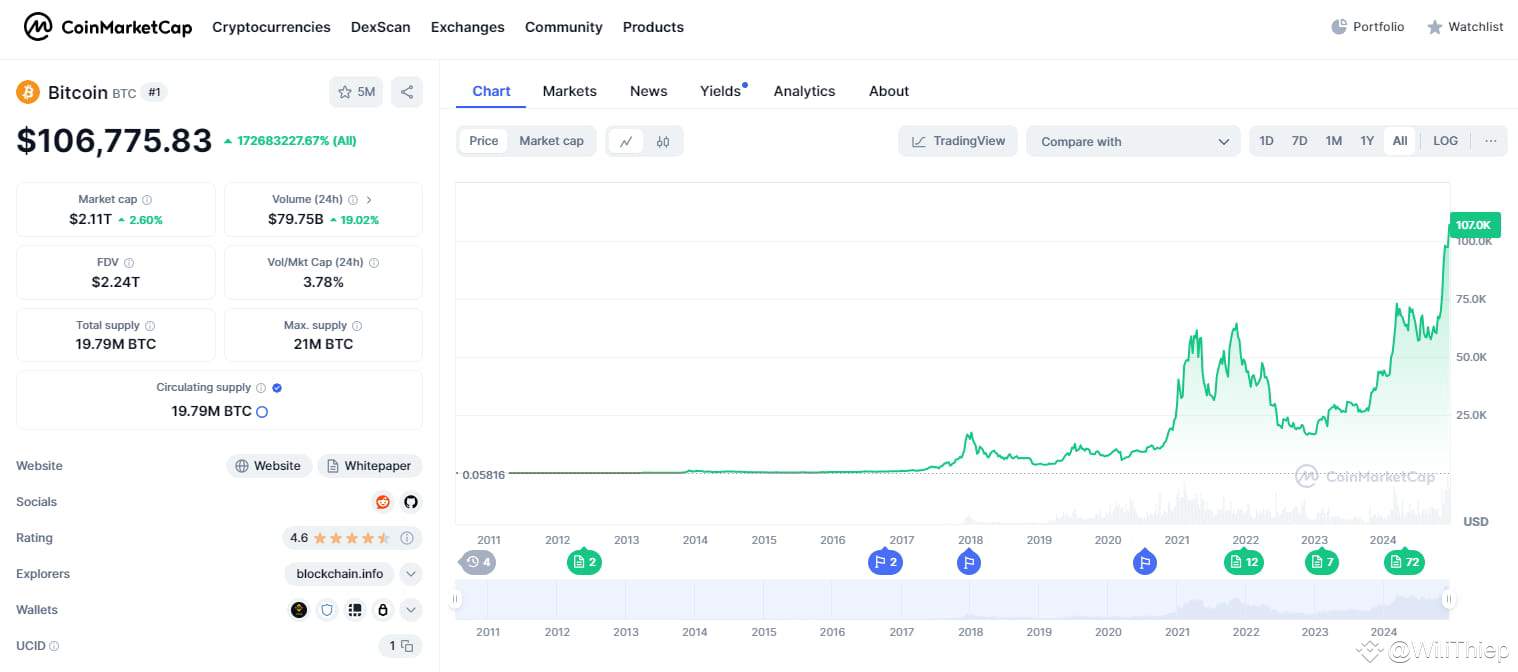Switch the chart to Market cap

coord(552,140)
